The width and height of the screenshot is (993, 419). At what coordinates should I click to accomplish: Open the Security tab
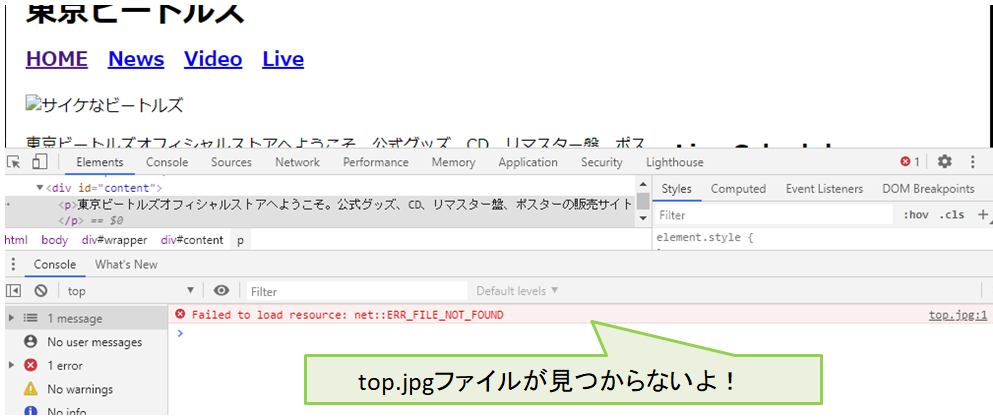602,162
